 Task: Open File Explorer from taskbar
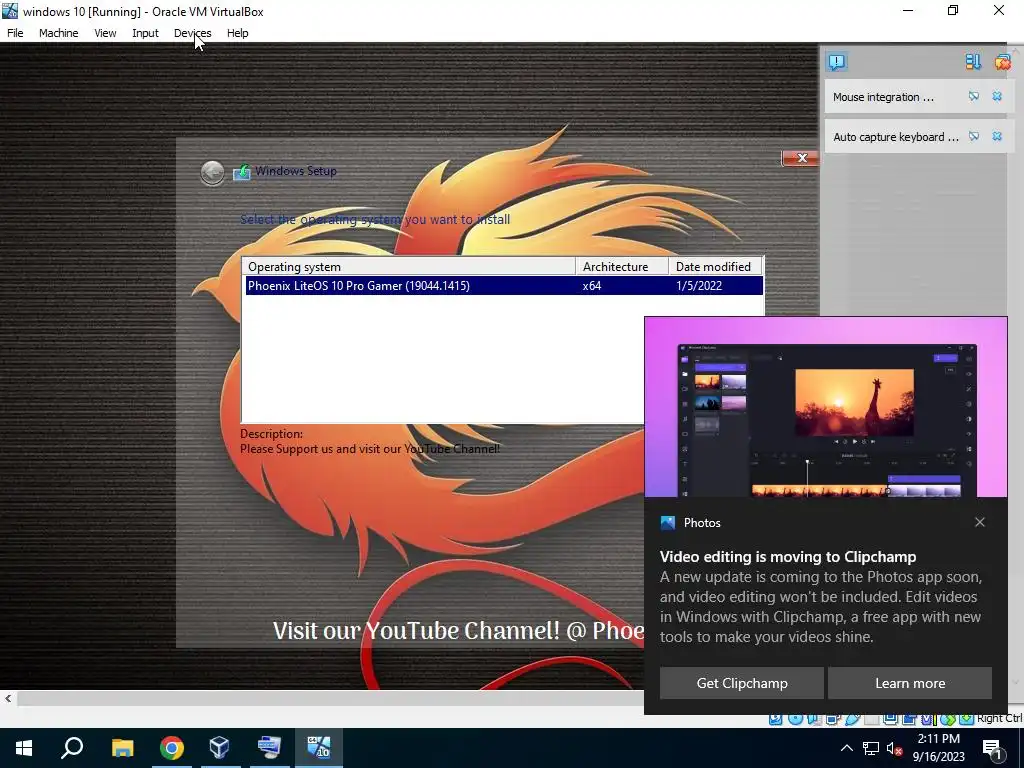(x=122, y=748)
